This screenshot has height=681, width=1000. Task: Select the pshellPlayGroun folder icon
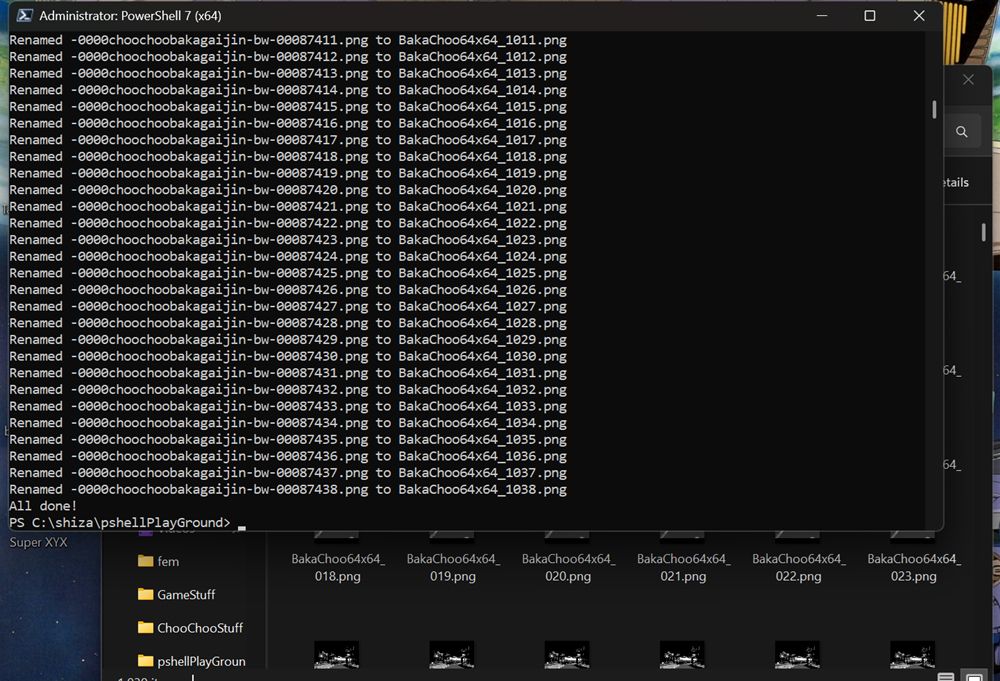click(x=143, y=661)
